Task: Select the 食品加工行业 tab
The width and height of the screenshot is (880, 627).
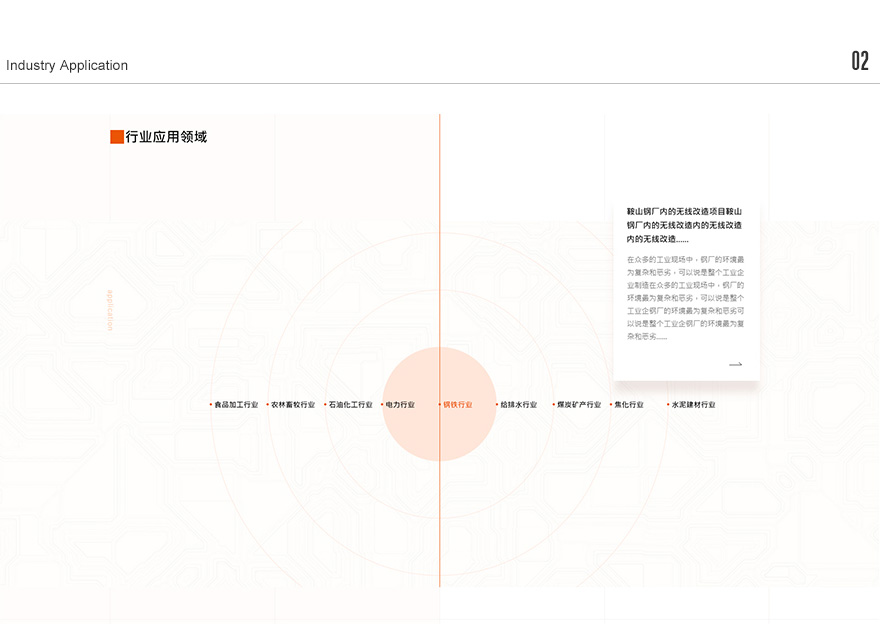Action: point(236,405)
